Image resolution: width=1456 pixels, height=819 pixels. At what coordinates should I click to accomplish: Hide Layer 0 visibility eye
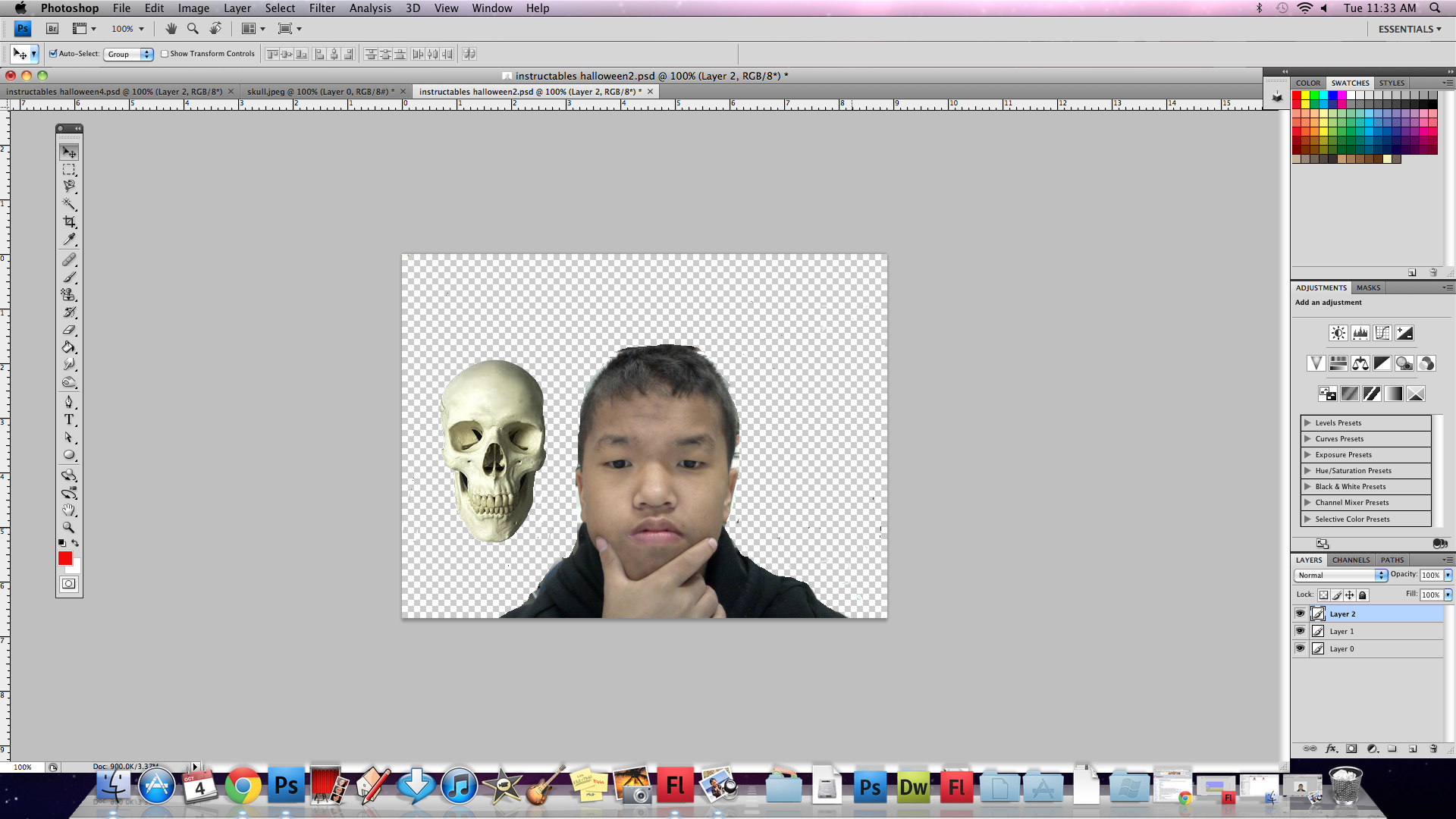tap(1300, 648)
